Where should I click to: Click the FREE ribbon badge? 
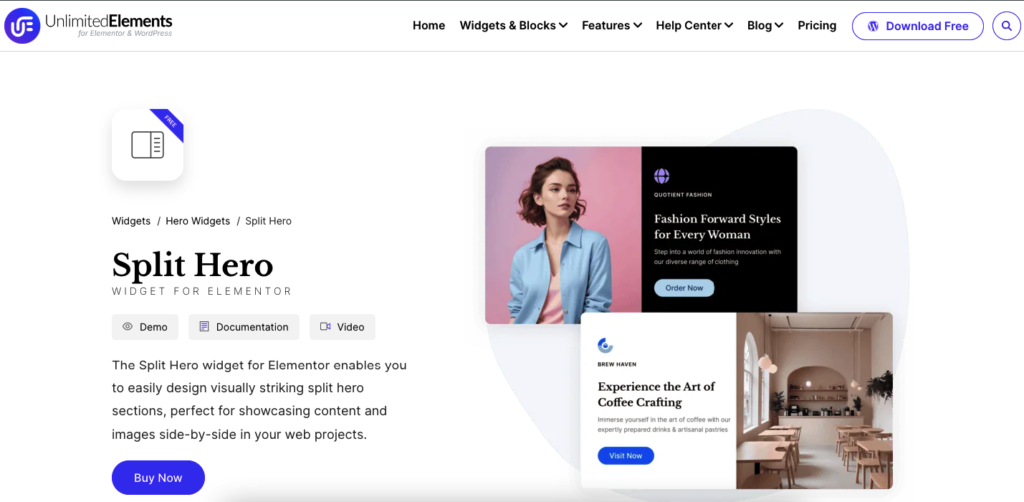(169, 123)
